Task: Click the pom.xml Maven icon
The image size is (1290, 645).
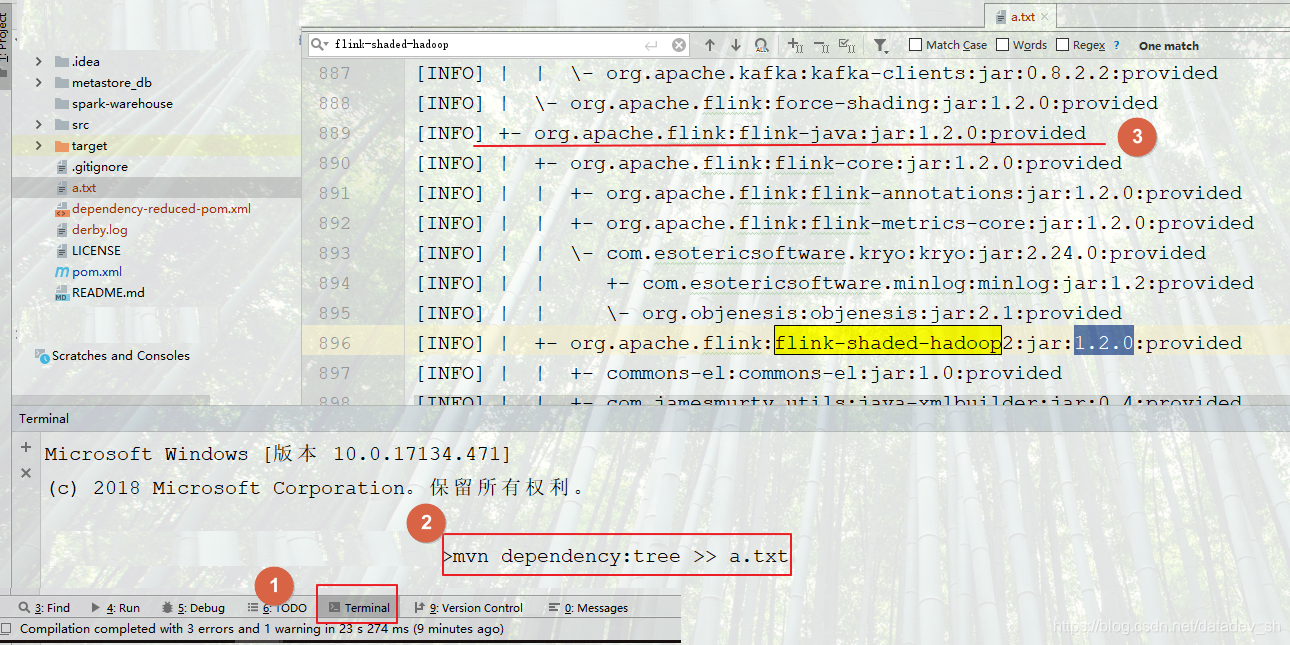Action: [x=62, y=271]
